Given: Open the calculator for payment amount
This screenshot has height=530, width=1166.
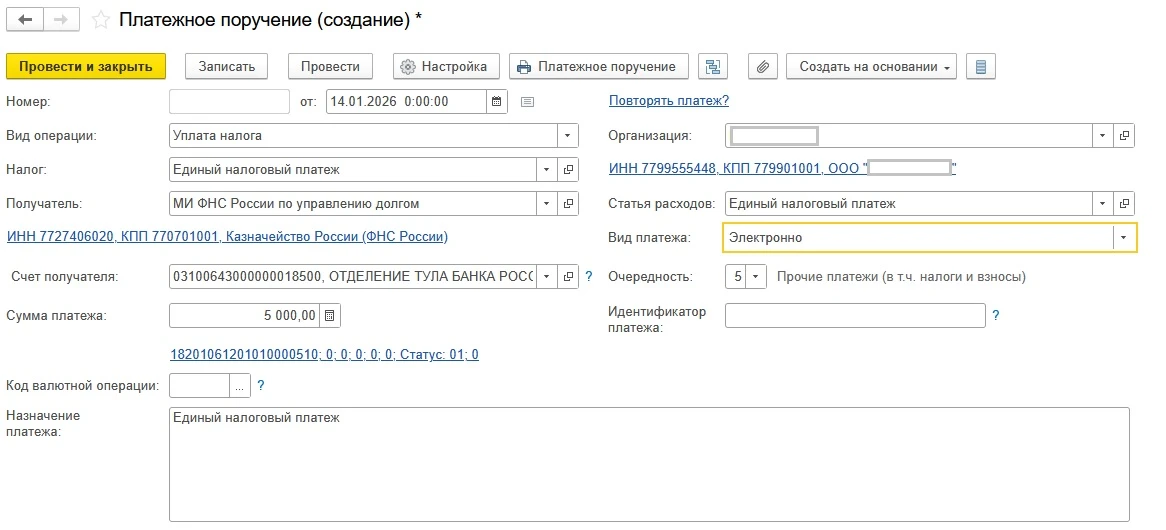Looking at the screenshot, I should (x=331, y=316).
